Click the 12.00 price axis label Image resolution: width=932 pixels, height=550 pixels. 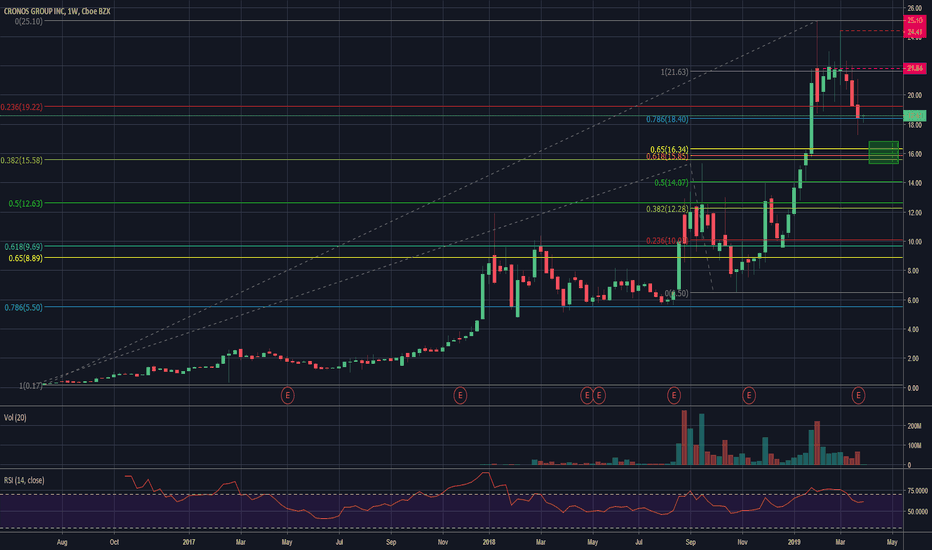click(x=914, y=213)
